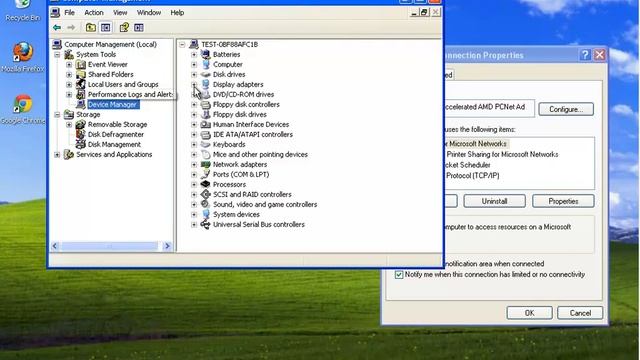Click the Shared Folders icon

[81, 74]
